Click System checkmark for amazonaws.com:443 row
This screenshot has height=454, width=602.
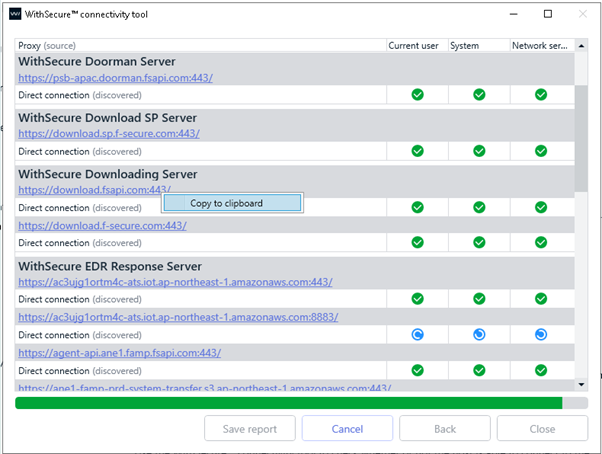tap(479, 299)
